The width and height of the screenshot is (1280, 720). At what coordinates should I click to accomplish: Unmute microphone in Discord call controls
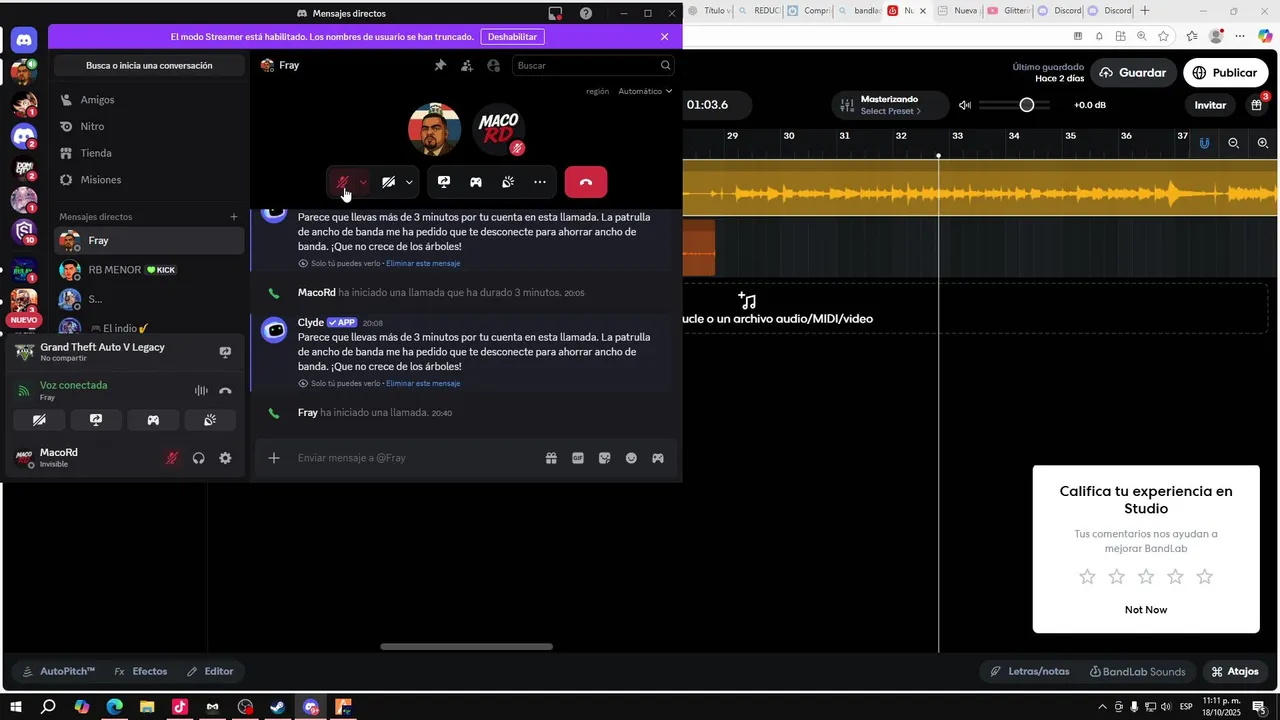pyautogui.click(x=343, y=182)
